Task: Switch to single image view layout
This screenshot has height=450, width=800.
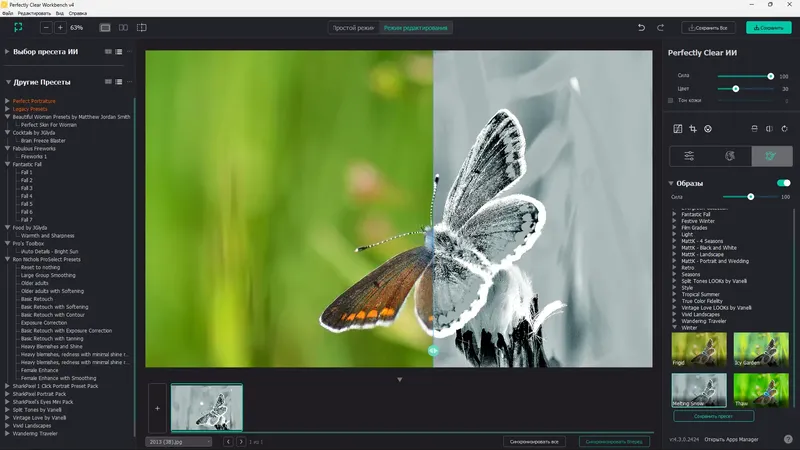Action: [105, 28]
